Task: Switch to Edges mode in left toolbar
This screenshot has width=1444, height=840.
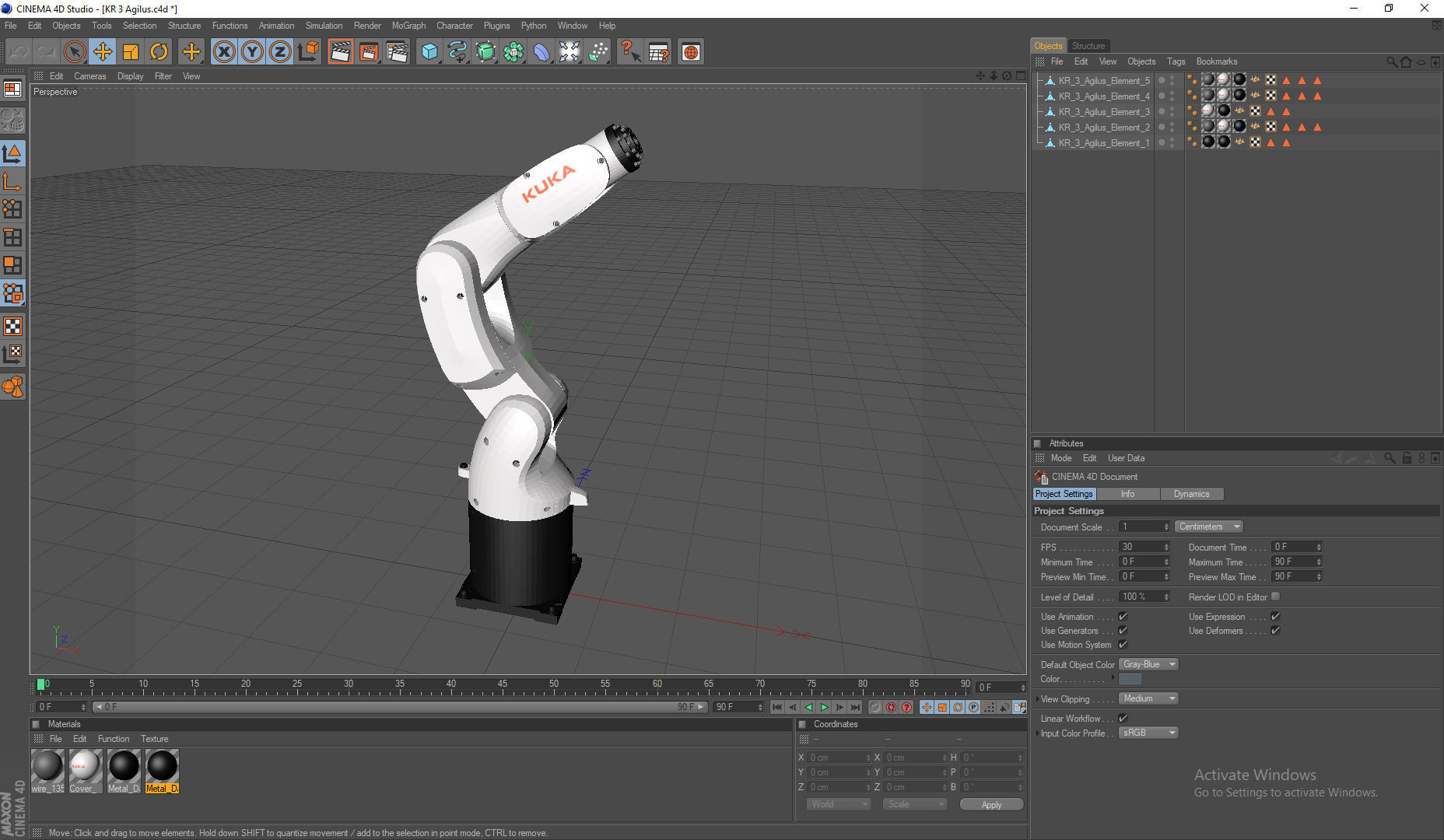Action: [12, 237]
